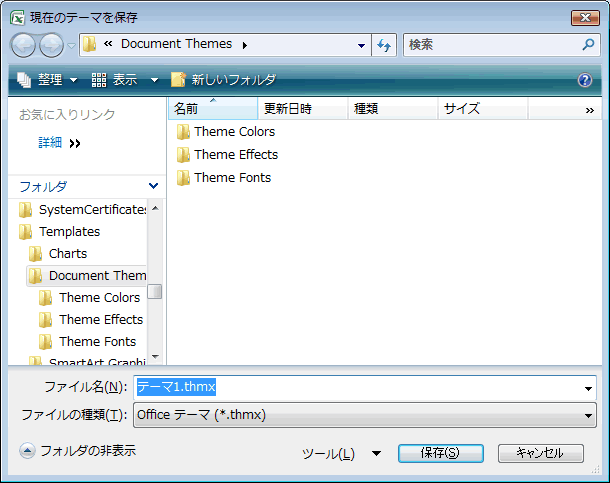Expand the arrow after Document Themes
This screenshot has width=610, height=483.
pos(245,46)
